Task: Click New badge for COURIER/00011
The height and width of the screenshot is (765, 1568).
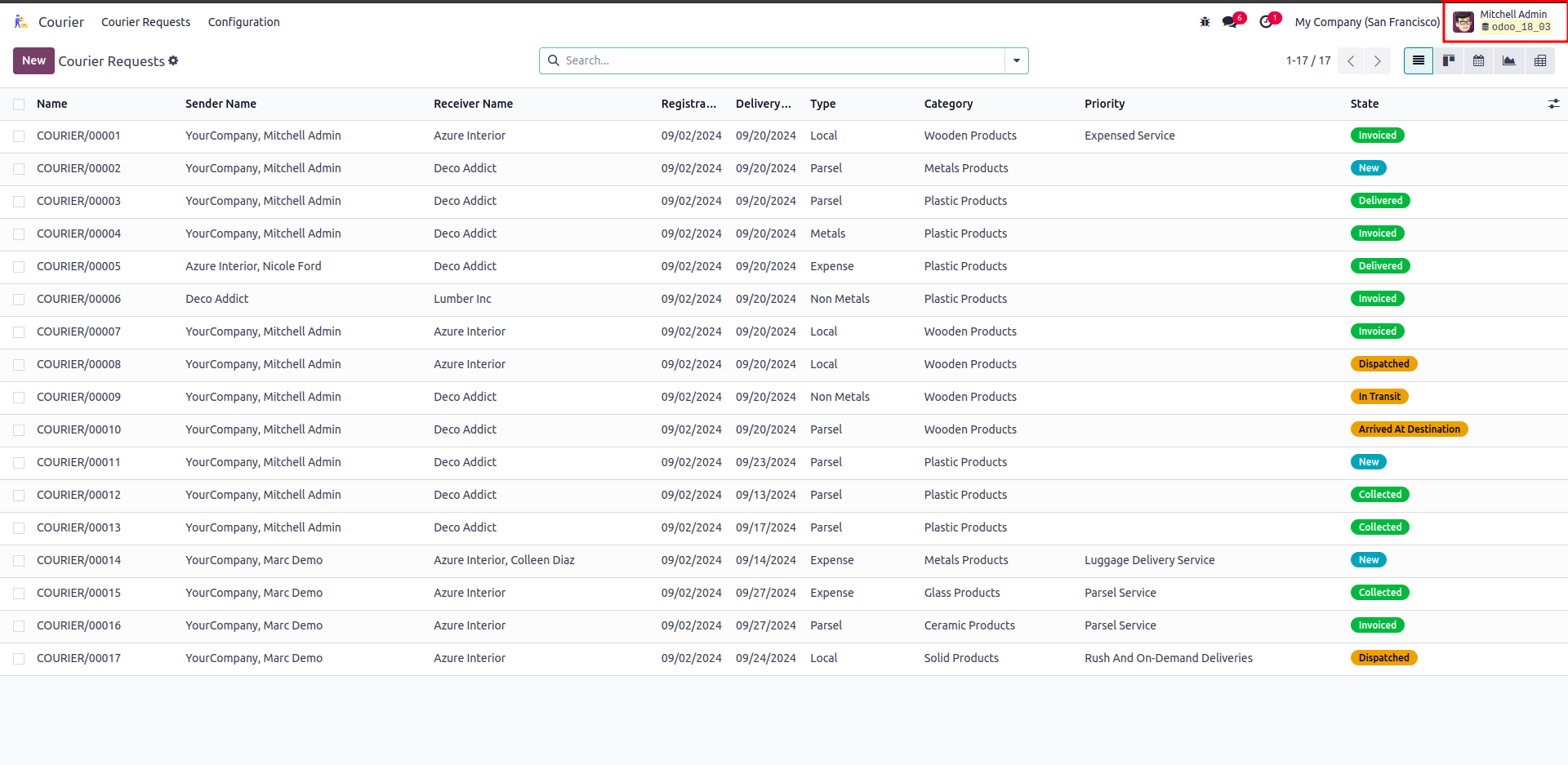Action: click(1369, 462)
